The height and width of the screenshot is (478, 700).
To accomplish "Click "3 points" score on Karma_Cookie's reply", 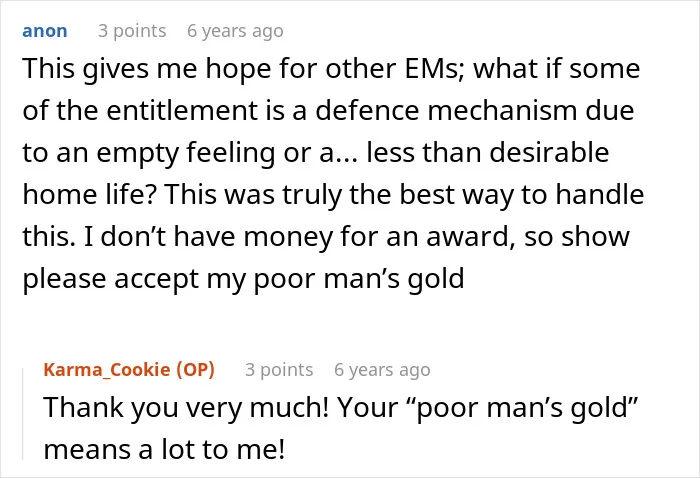I will pos(279,370).
